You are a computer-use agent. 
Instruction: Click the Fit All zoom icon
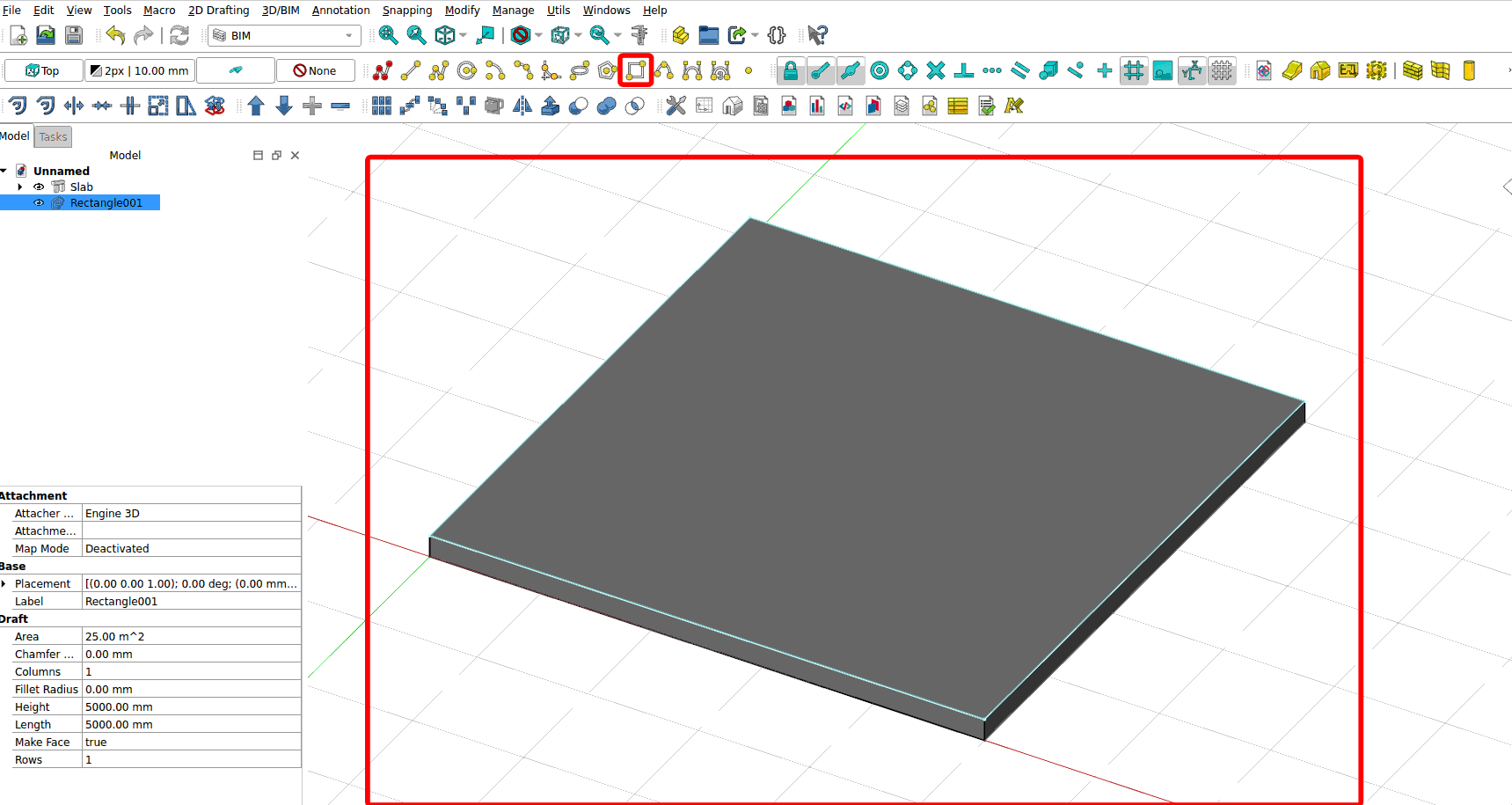[388, 35]
